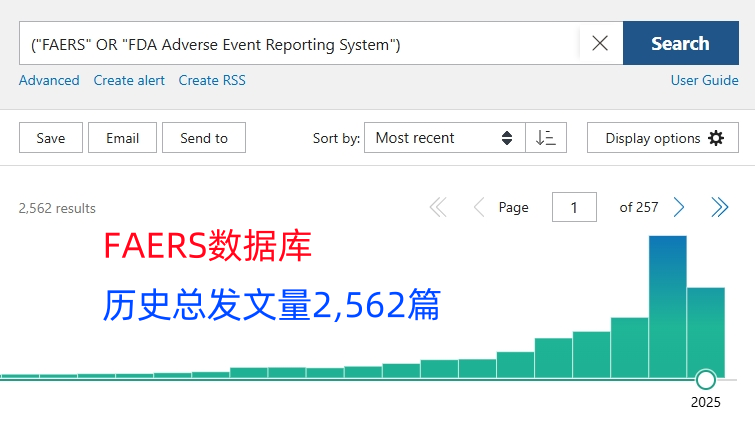
Task: Click the Search button
Action: click(x=680, y=43)
